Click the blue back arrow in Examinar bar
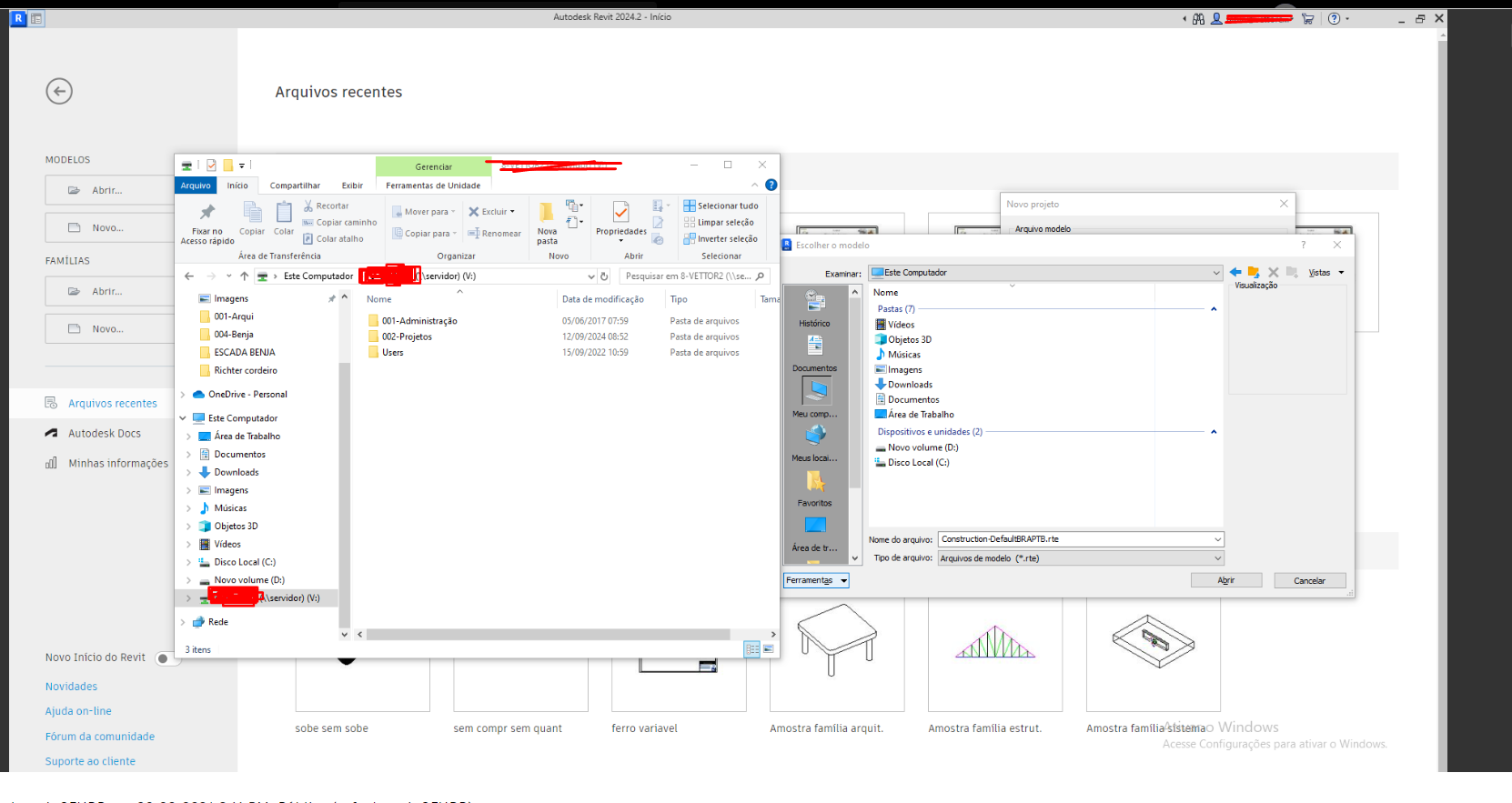This screenshot has height=803, width=1512. 1235,272
